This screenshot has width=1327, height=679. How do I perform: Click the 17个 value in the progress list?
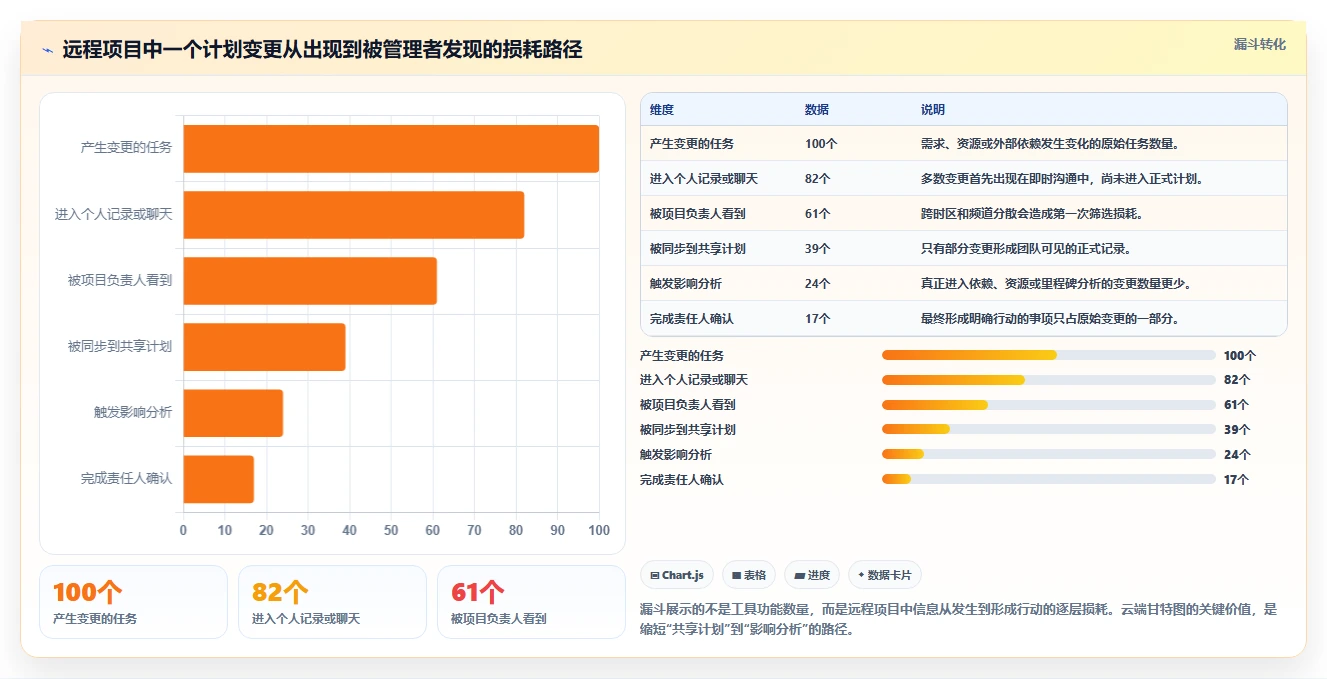[x=1237, y=479]
